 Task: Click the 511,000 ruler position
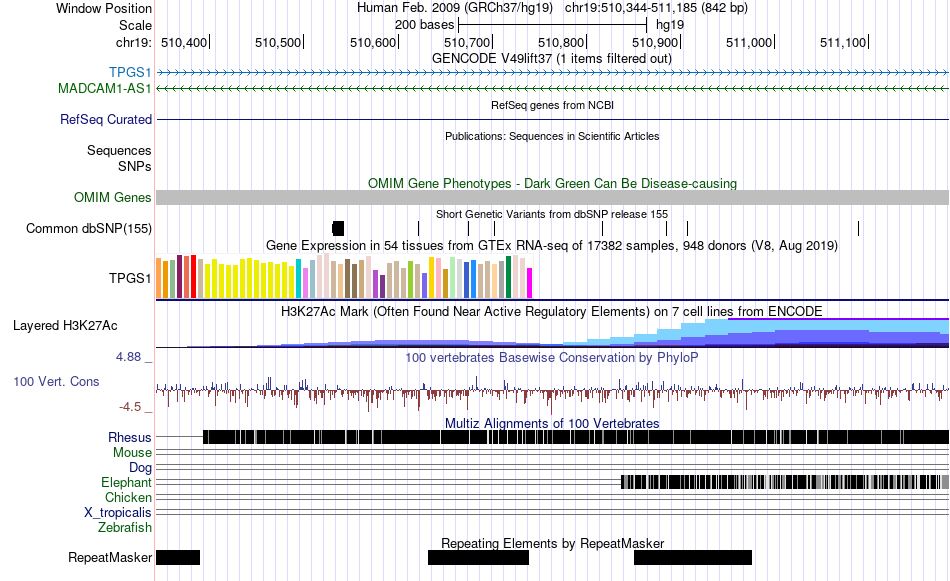pyautogui.click(x=749, y=42)
